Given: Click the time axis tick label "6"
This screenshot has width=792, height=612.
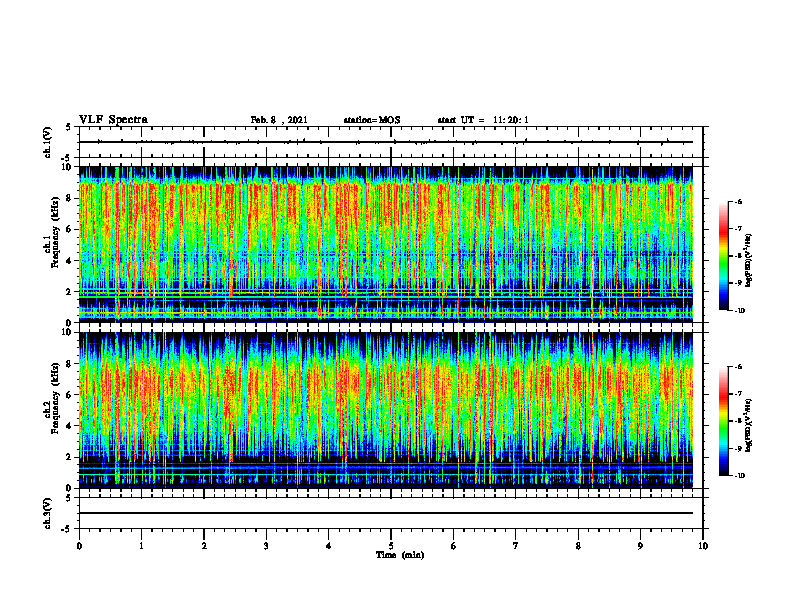Looking at the screenshot, I should pos(454,546).
